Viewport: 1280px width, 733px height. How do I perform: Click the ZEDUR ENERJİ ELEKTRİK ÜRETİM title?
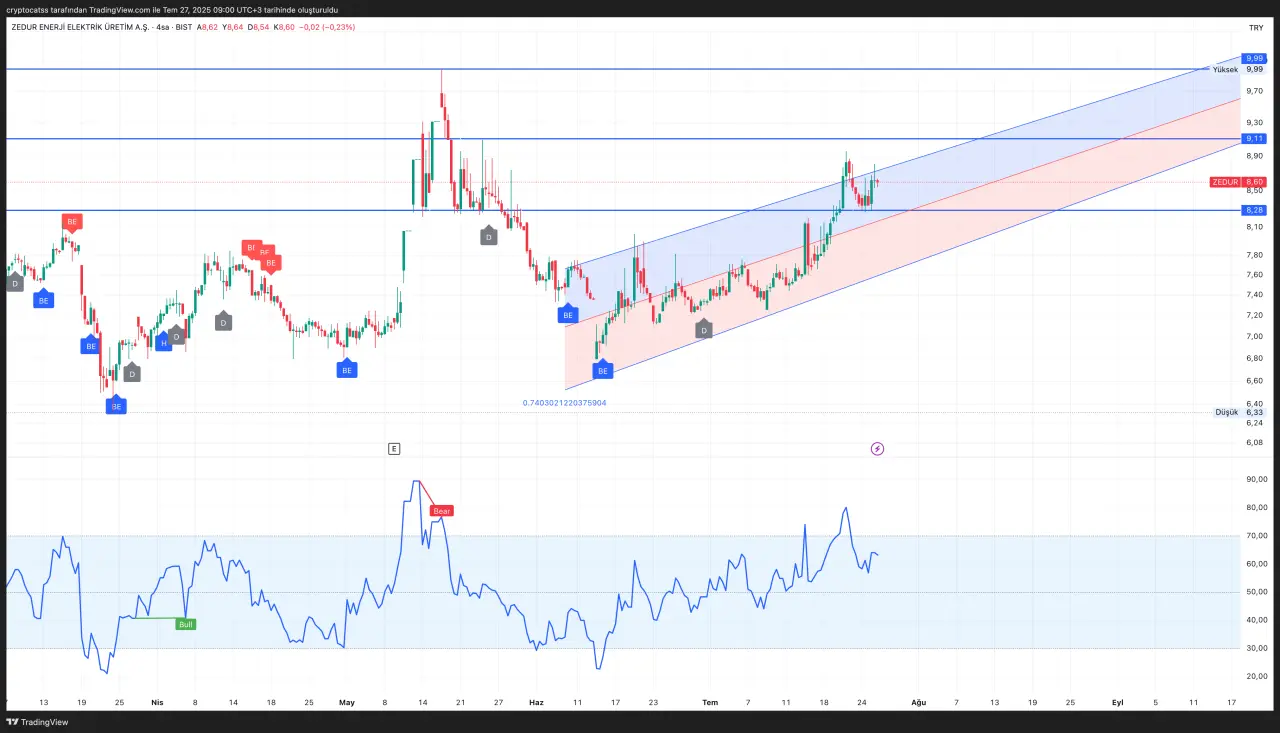click(x=79, y=27)
